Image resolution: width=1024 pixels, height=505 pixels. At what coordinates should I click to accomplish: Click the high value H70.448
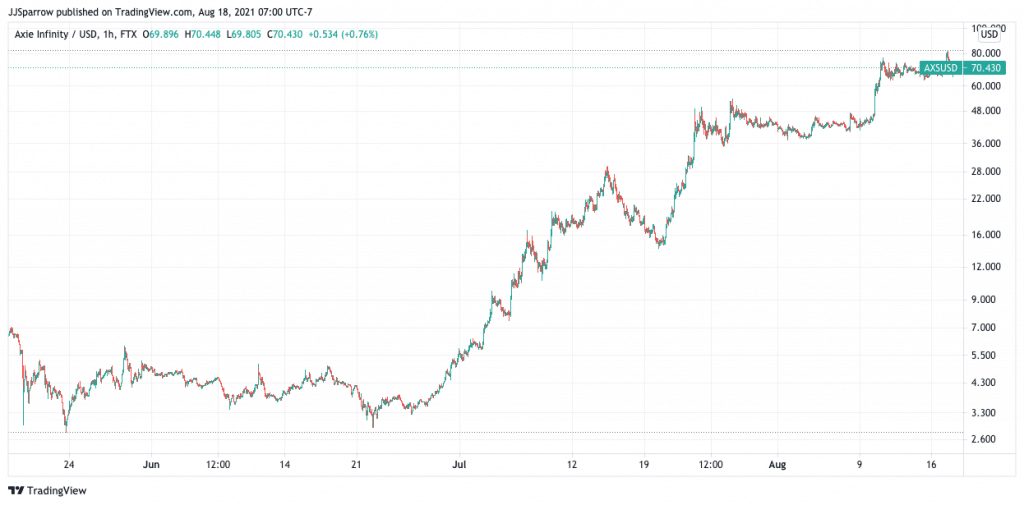[x=202, y=34]
